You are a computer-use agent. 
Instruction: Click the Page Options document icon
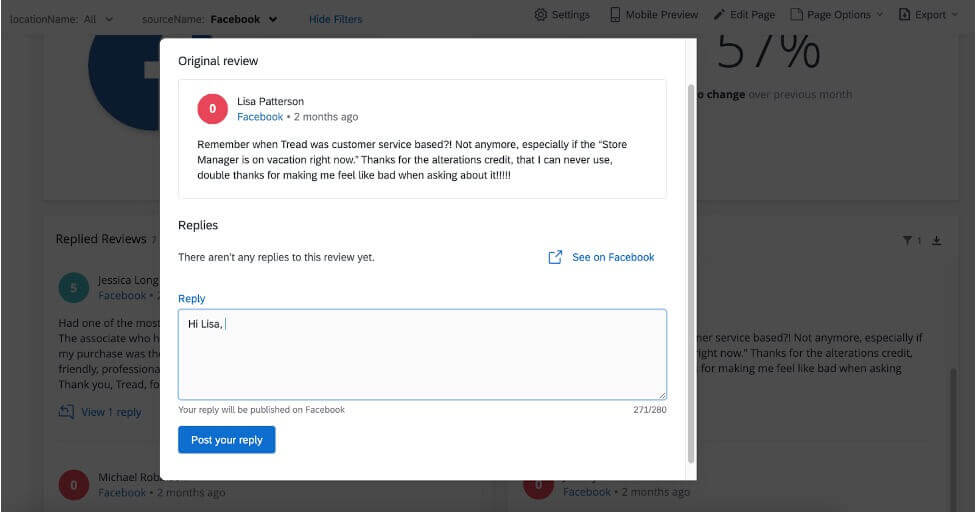[796, 14]
